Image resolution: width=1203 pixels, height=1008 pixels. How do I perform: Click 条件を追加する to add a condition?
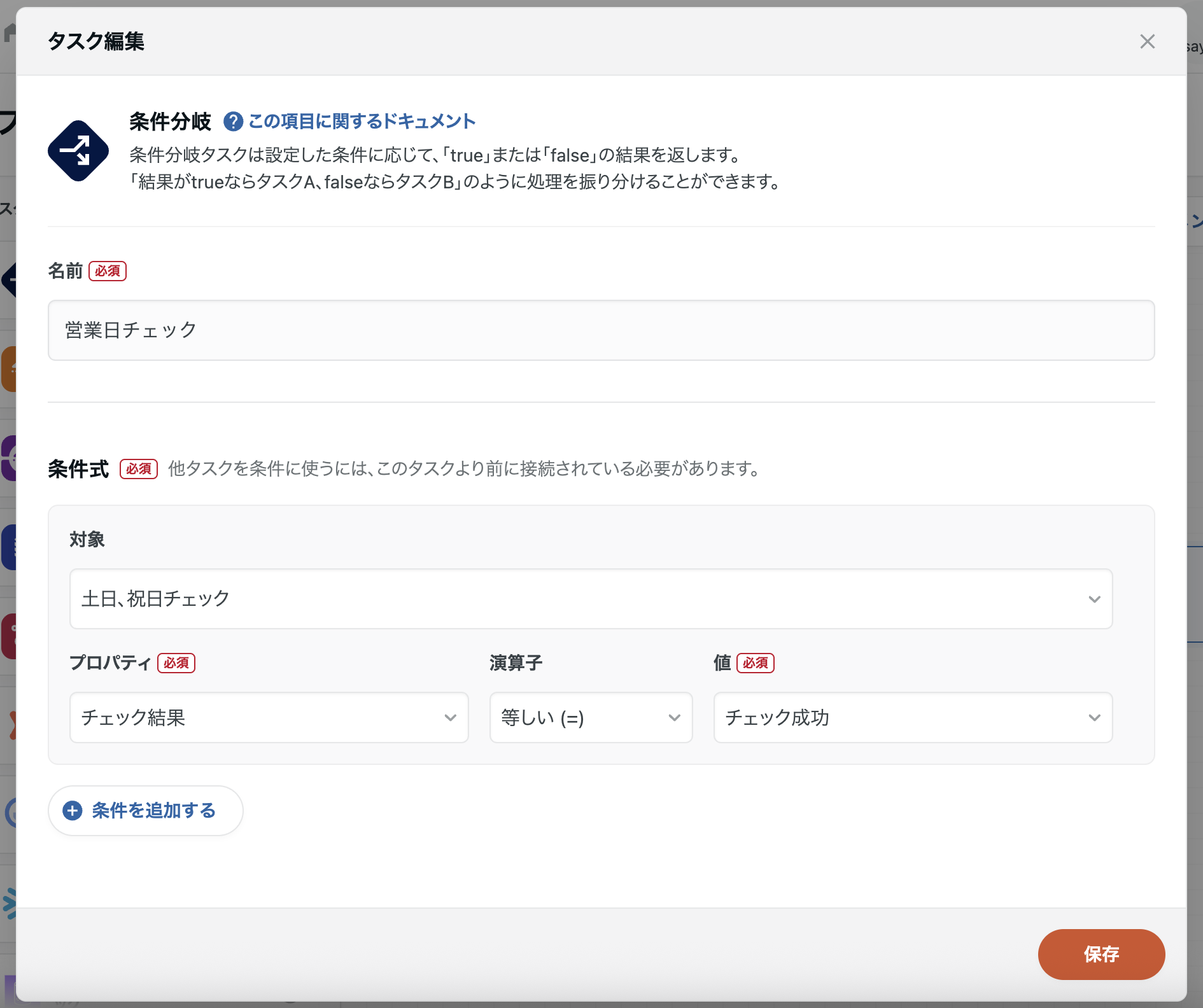[x=145, y=811]
